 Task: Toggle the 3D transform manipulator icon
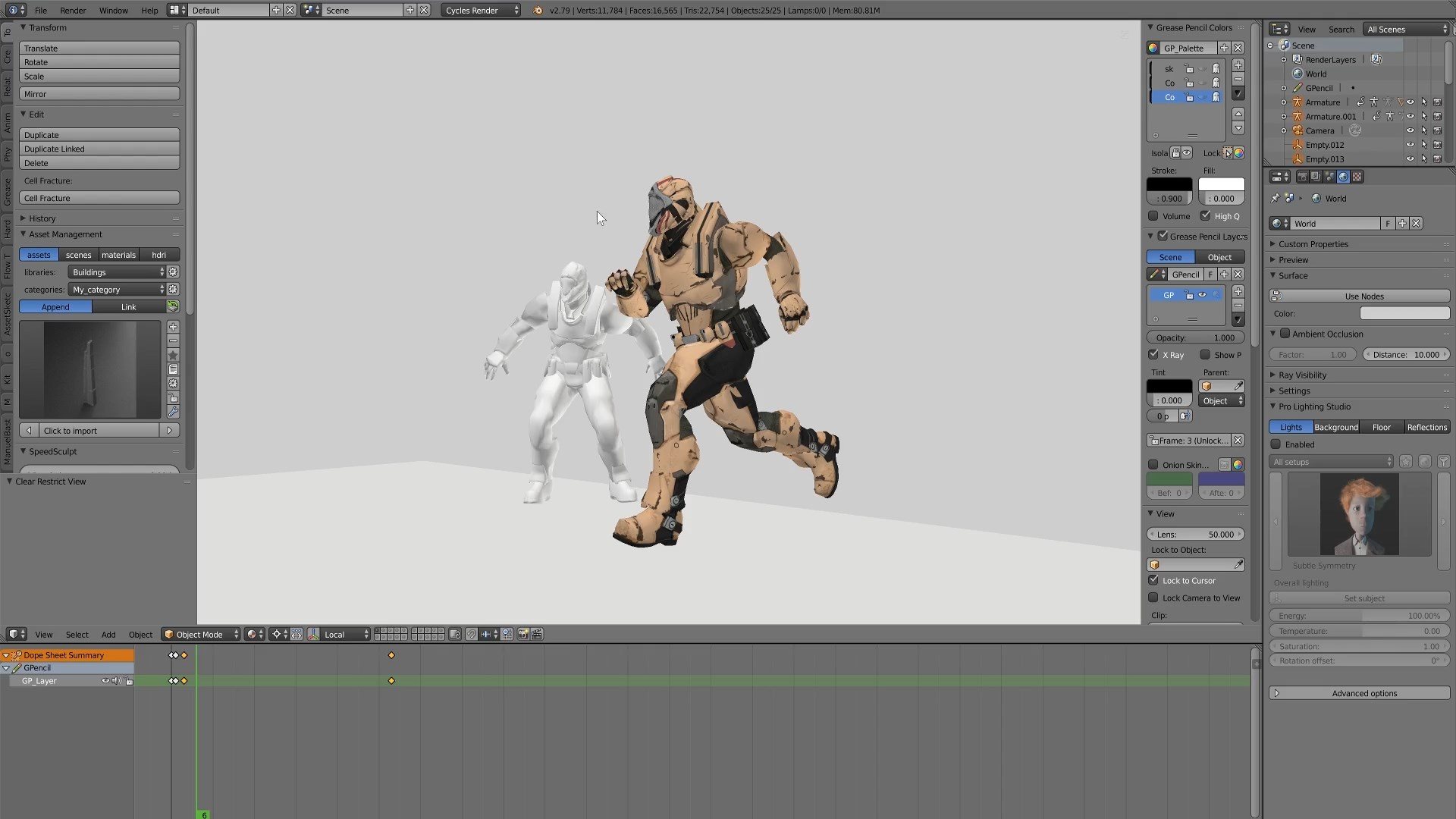click(313, 634)
